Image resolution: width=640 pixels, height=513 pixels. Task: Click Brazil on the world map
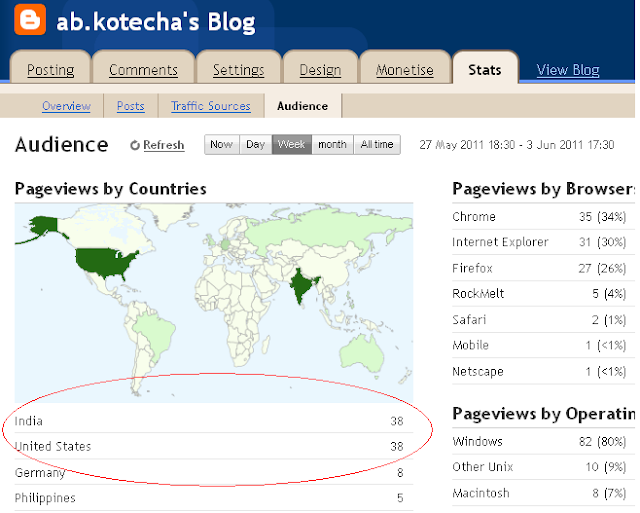(x=155, y=333)
